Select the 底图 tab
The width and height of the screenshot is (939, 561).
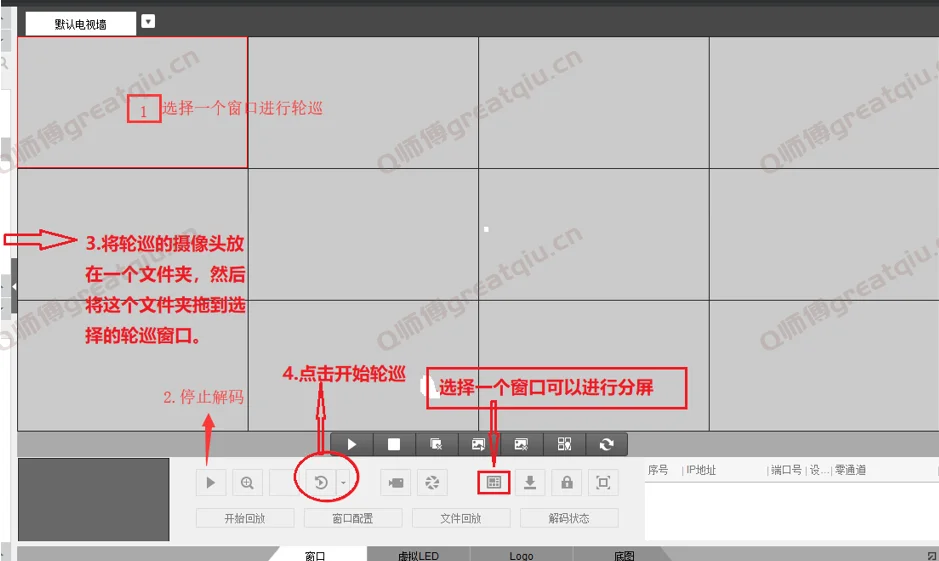tap(624, 555)
